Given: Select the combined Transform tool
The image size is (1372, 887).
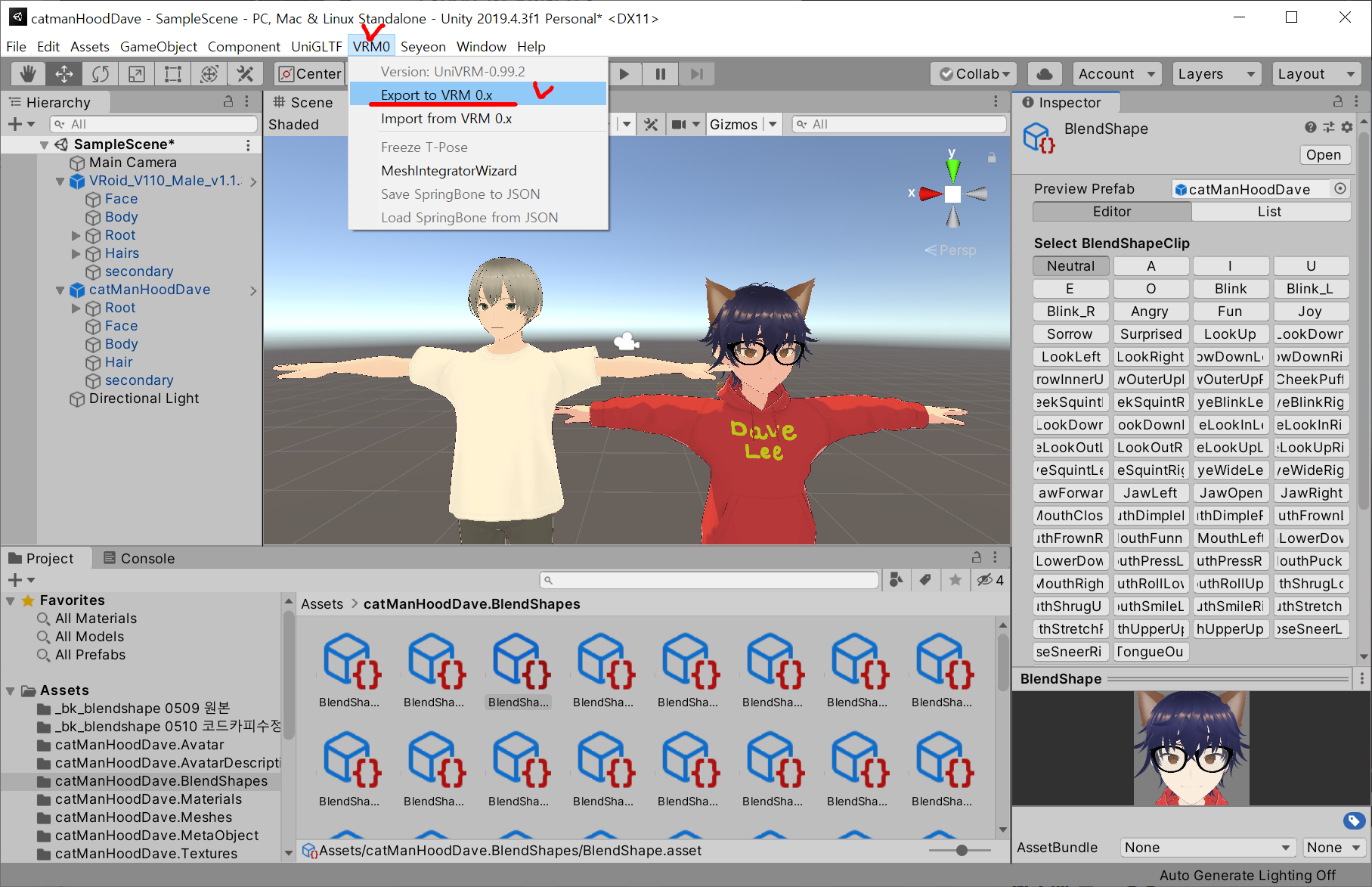Looking at the screenshot, I should [209, 73].
